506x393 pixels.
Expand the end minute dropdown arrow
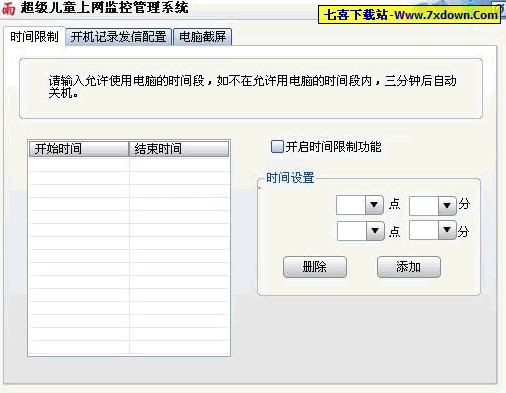(x=447, y=230)
